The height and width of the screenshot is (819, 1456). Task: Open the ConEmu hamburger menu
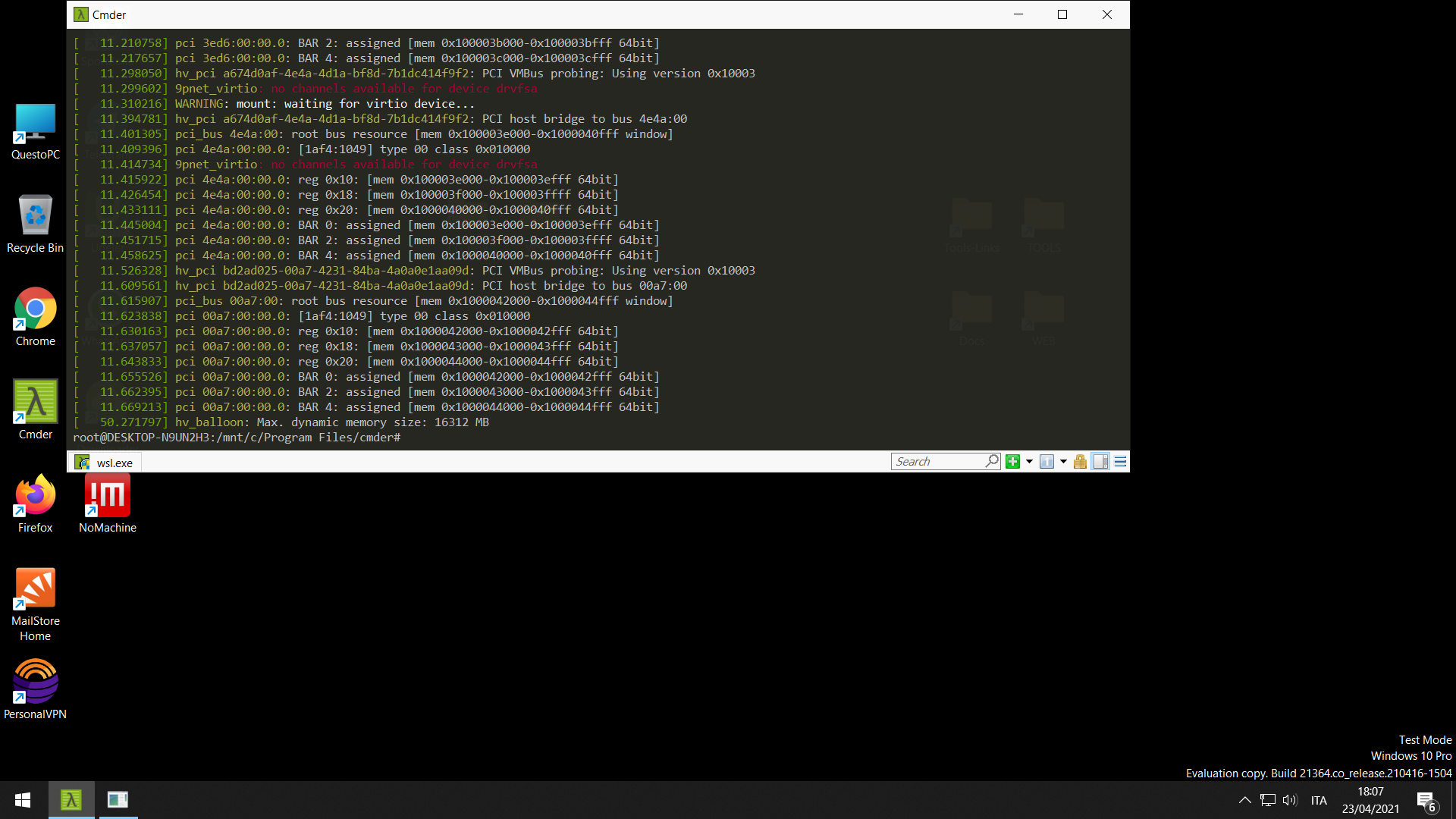1120,461
